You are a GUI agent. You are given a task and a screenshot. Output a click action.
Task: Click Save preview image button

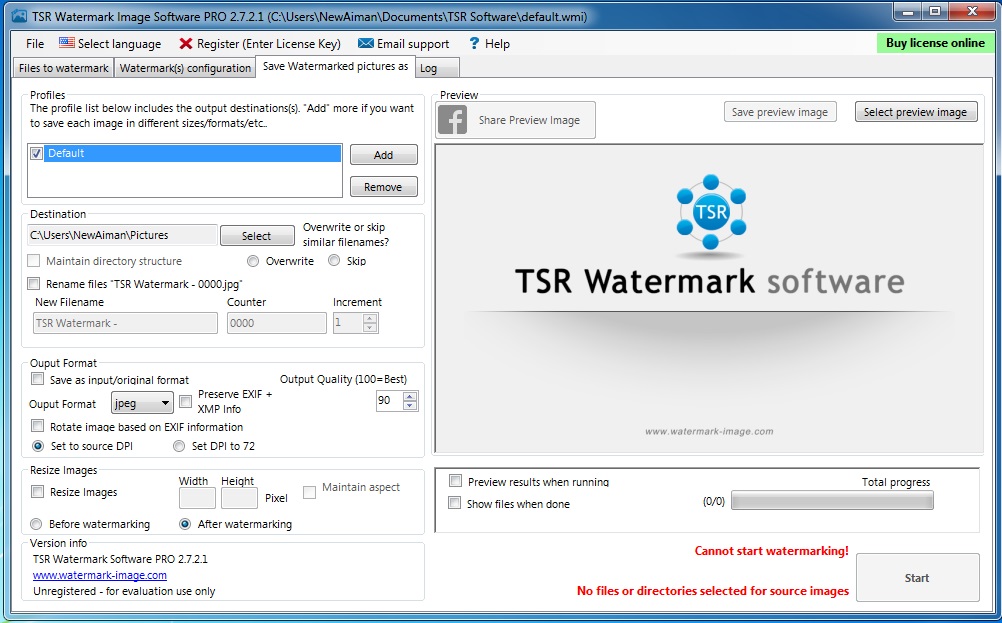point(780,112)
